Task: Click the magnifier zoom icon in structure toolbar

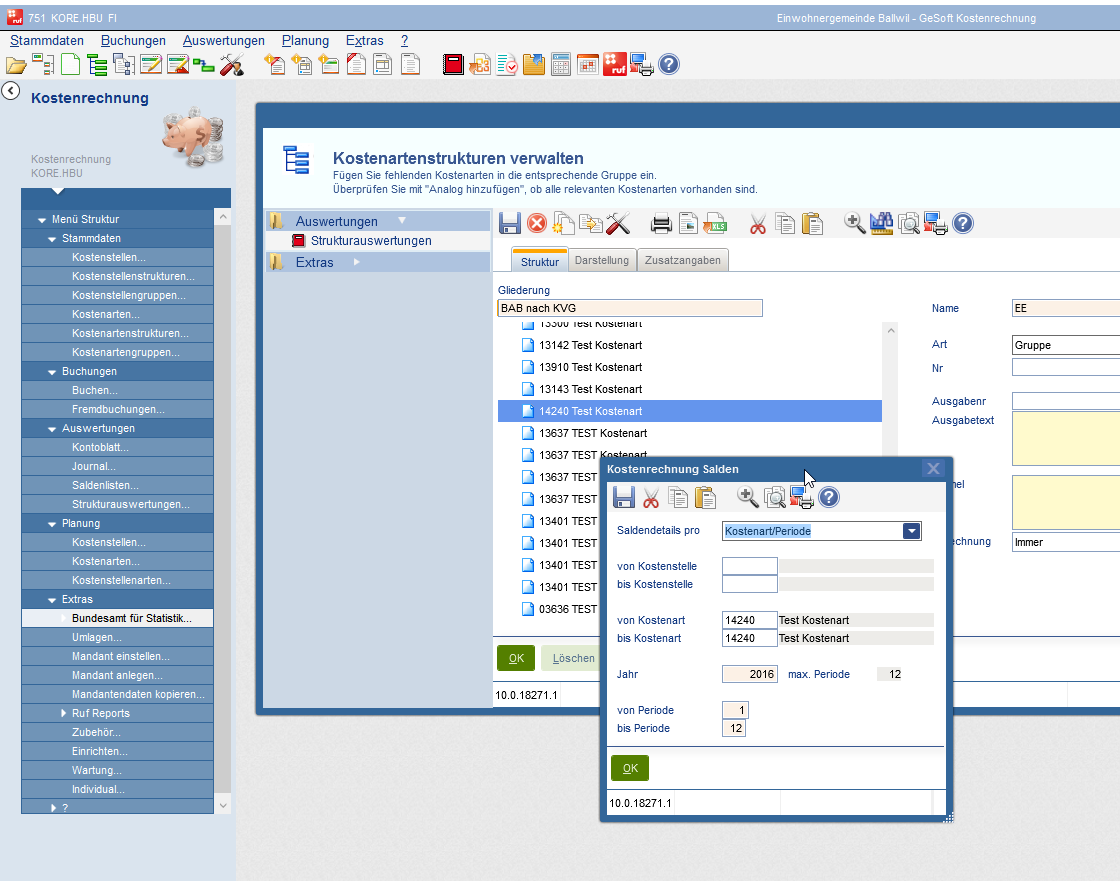Action: click(855, 224)
